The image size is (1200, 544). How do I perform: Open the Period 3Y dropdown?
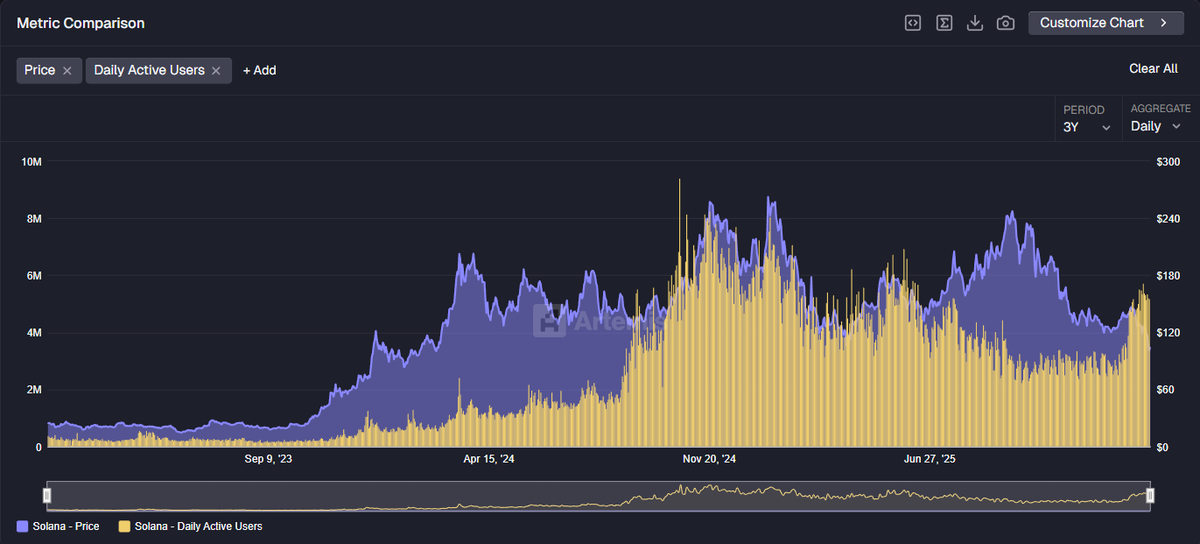[x=1087, y=119]
